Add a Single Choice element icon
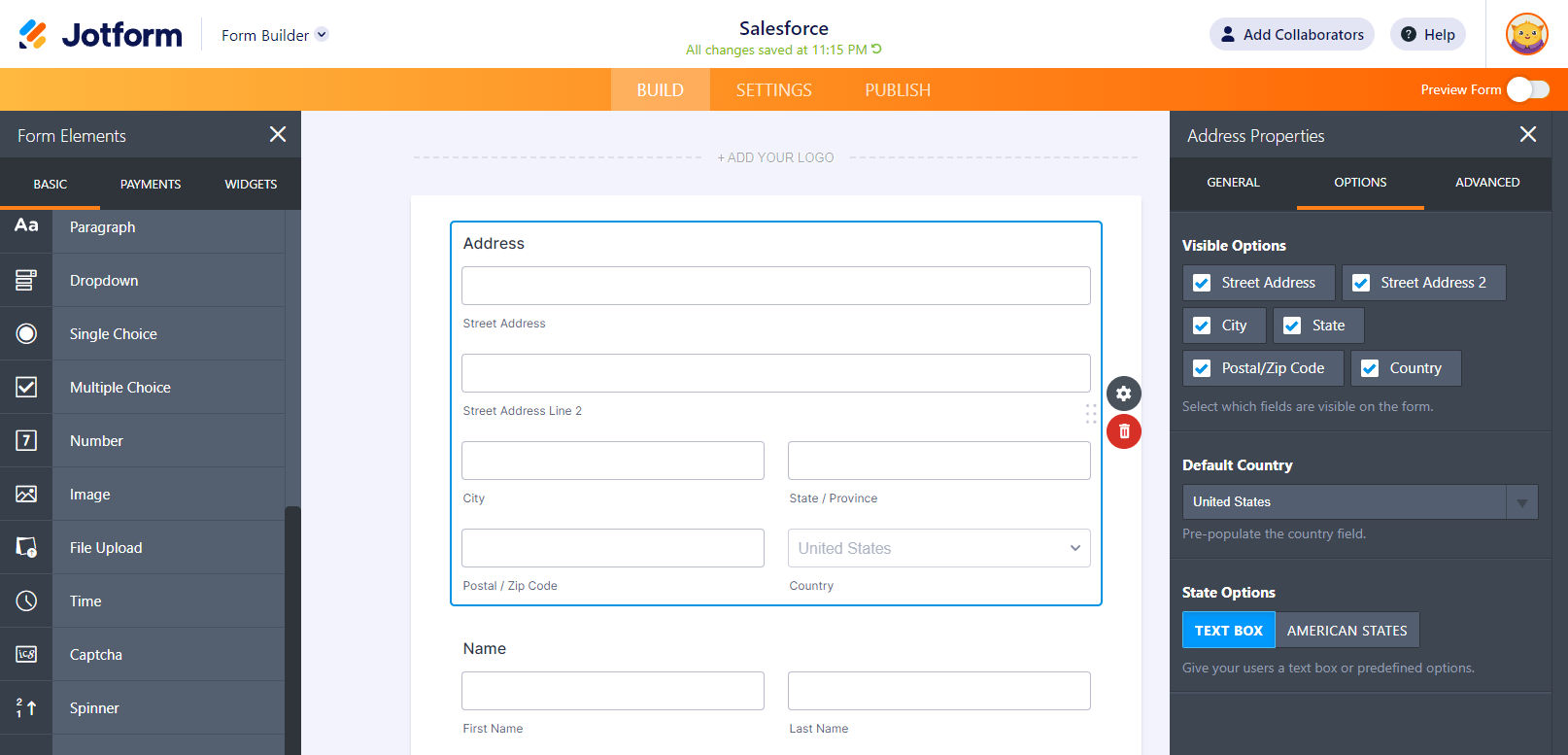 [x=26, y=334]
